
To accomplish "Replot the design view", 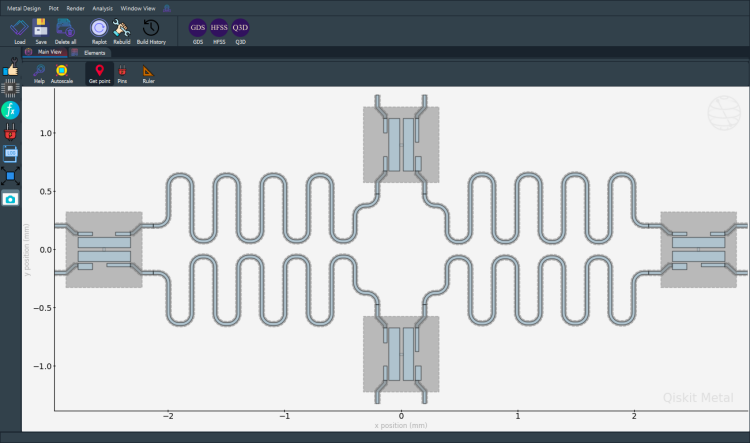I will (99, 32).
